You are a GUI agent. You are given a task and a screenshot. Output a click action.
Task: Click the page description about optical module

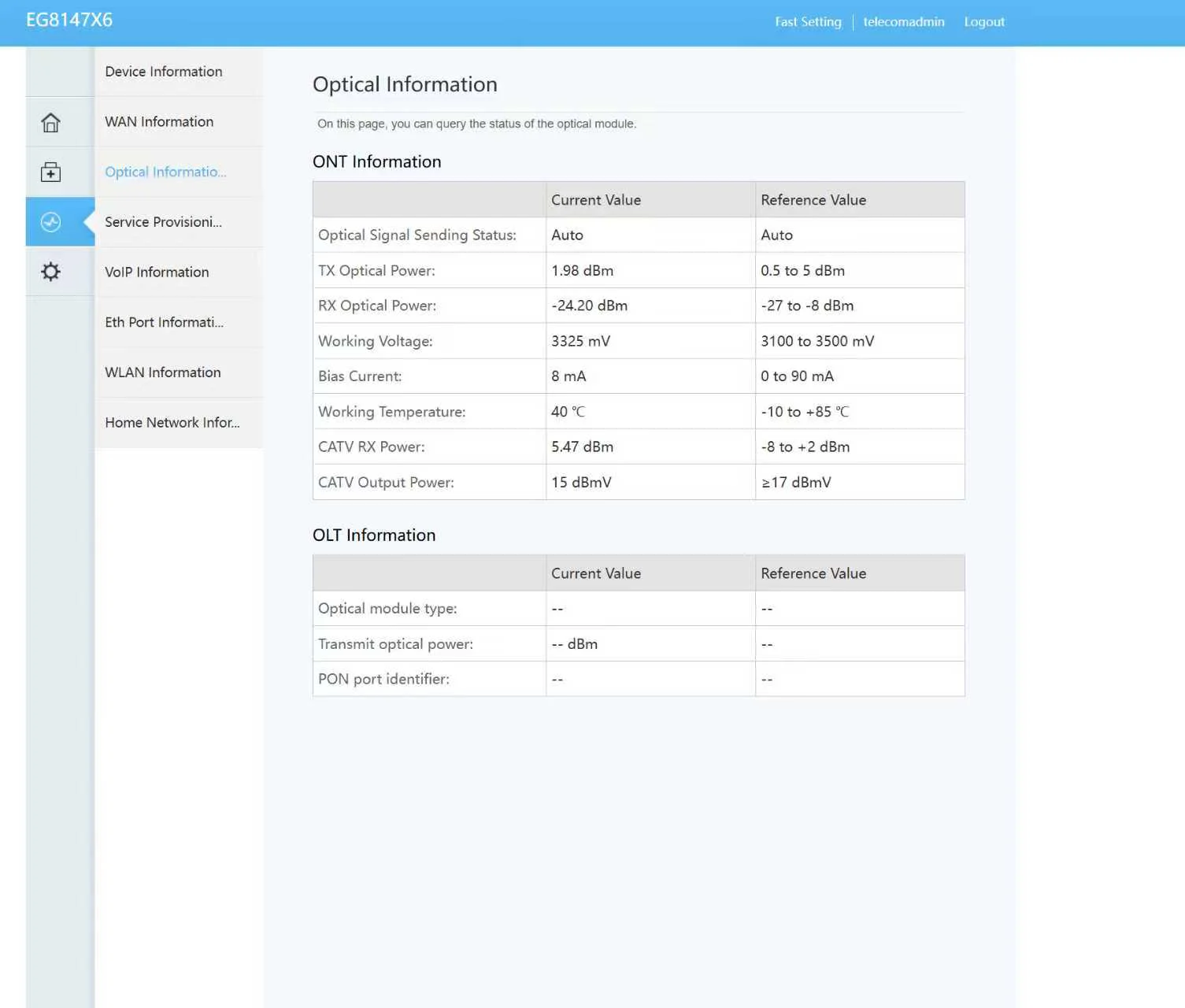[476, 124]
